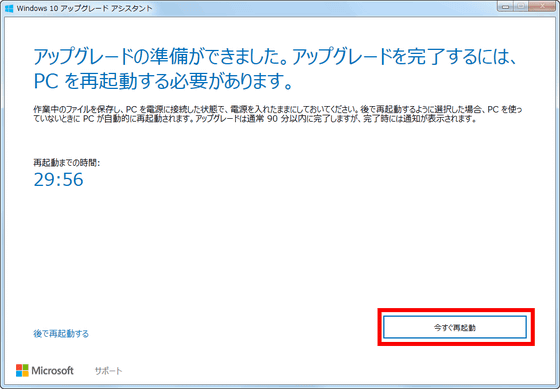Click the 作業中のファイルを保存し description paragraph
Screen dimensions: 560x389
pos(278,114)
